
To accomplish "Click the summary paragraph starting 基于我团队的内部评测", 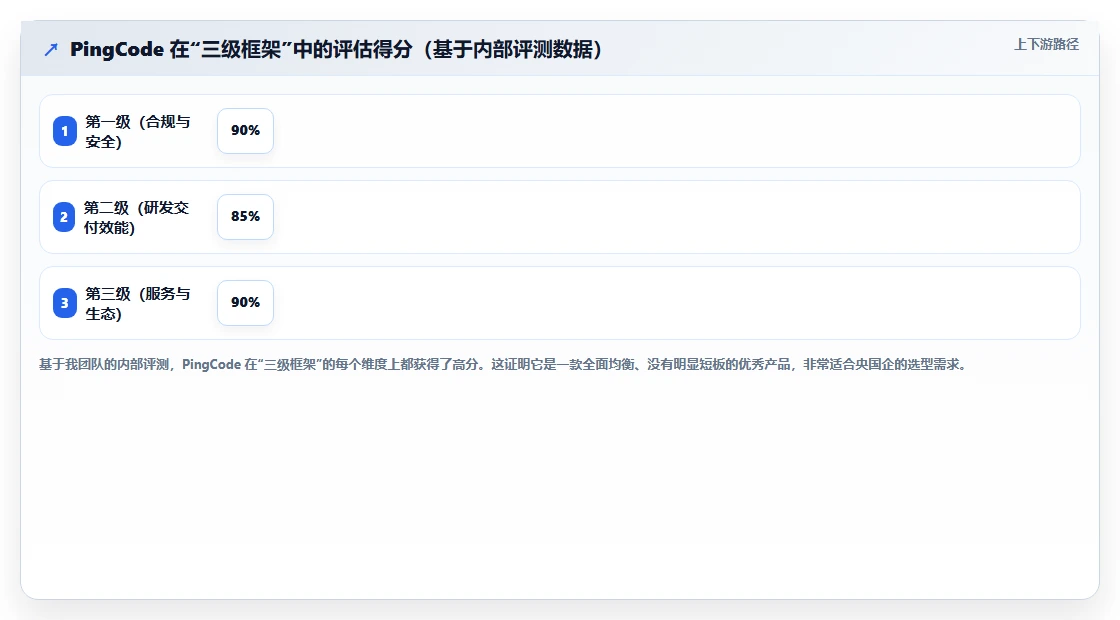I will pos(503,364).
